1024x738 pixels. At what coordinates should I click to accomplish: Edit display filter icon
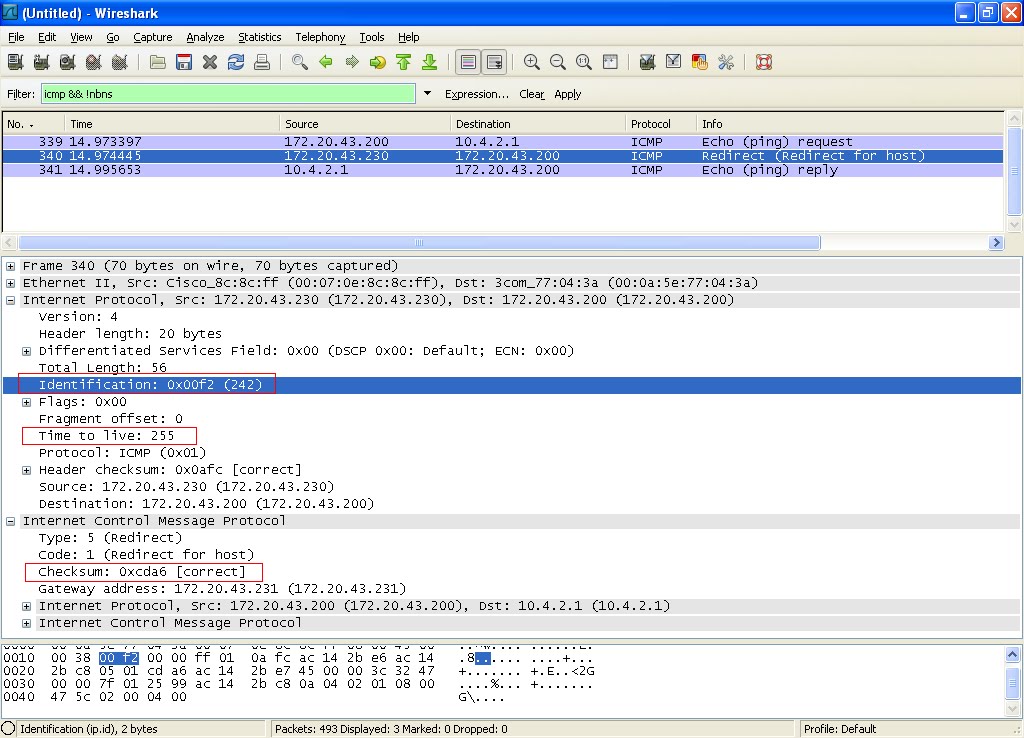[x=673, y=62]
